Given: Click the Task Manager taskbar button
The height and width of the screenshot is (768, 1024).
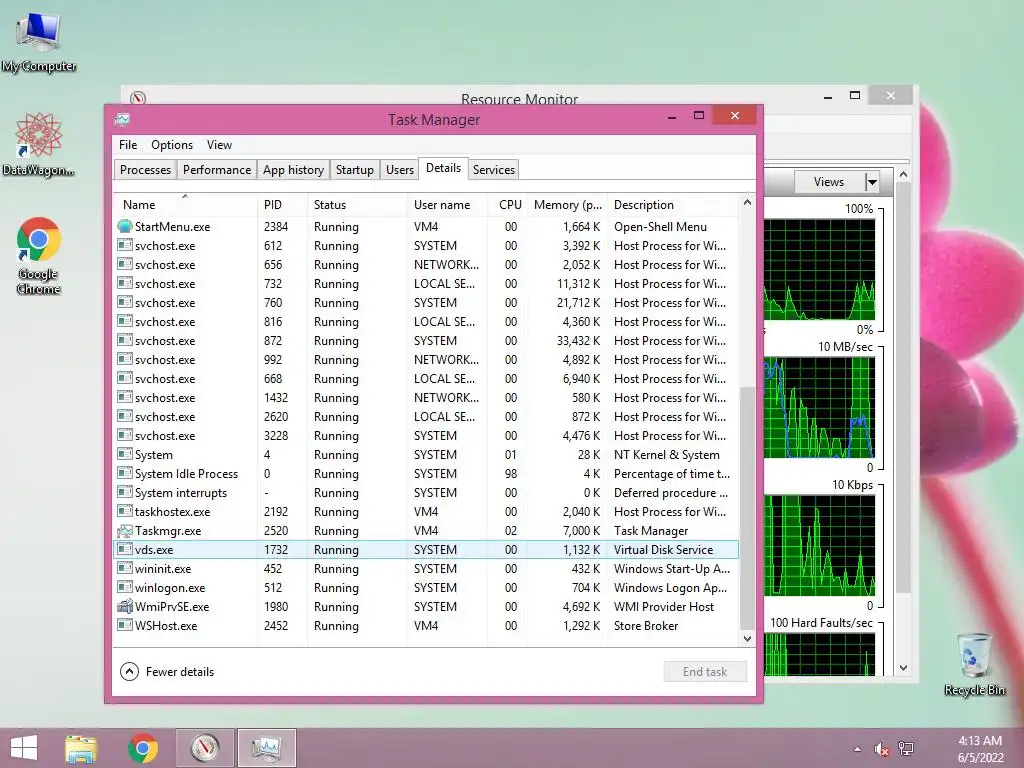Looking at the screenshot, I should point(266,748).
